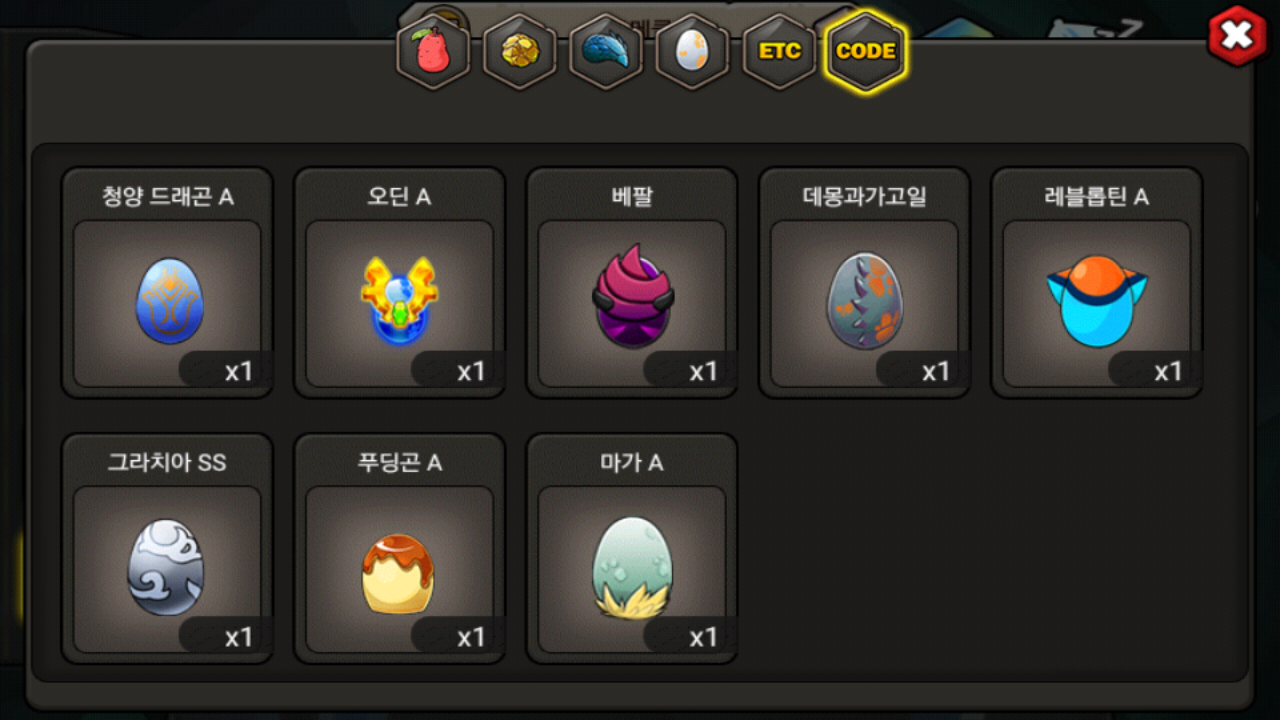The width and height of the screenshot is (1280, 720).
Task: Open the blue feather category tab
Action: [606, 51]
